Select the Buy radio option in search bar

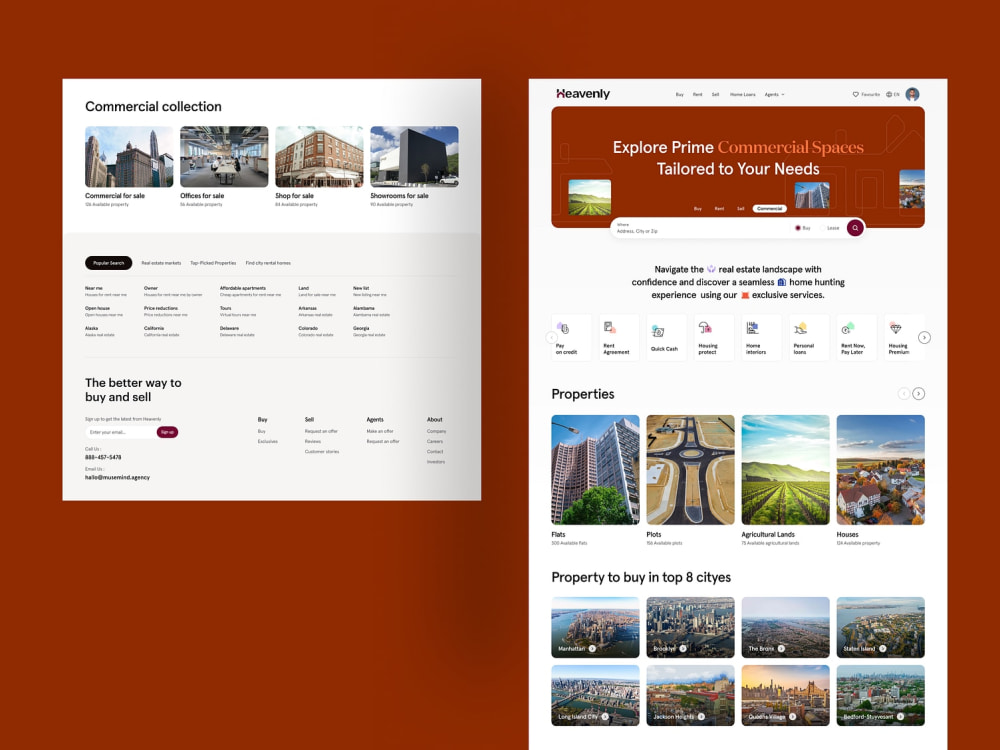(798, 228)
